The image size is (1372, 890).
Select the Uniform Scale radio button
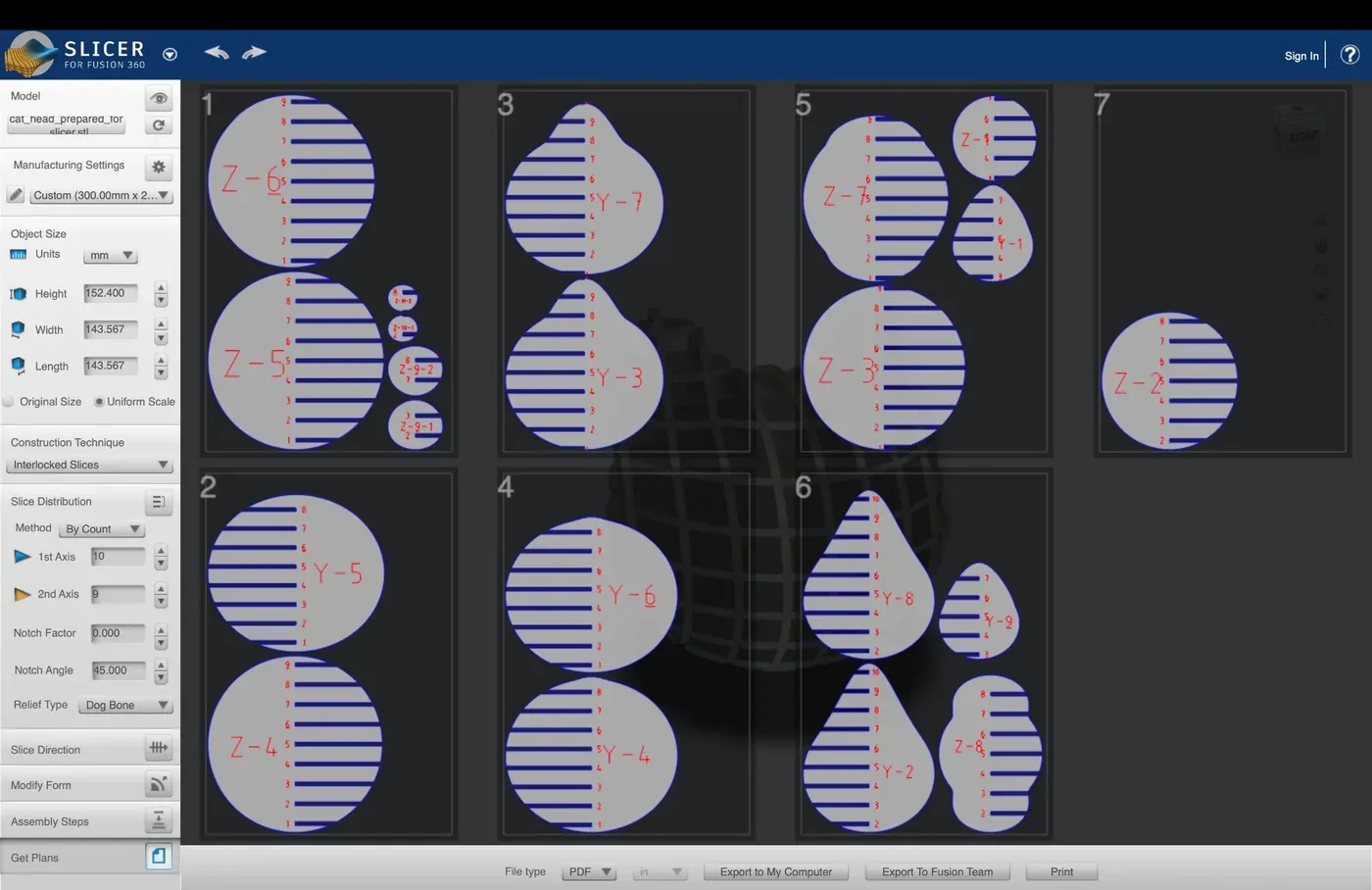coord(99,402)
